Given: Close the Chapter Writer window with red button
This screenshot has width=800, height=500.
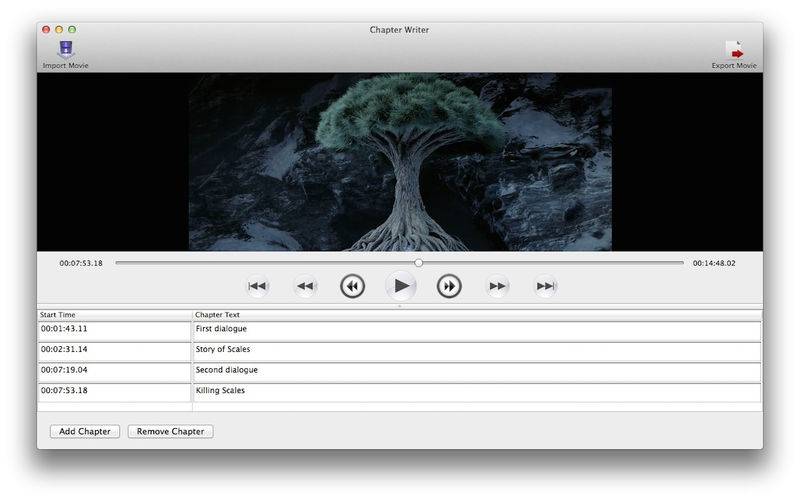Looking at the screenshot, I should pos(46,30).
